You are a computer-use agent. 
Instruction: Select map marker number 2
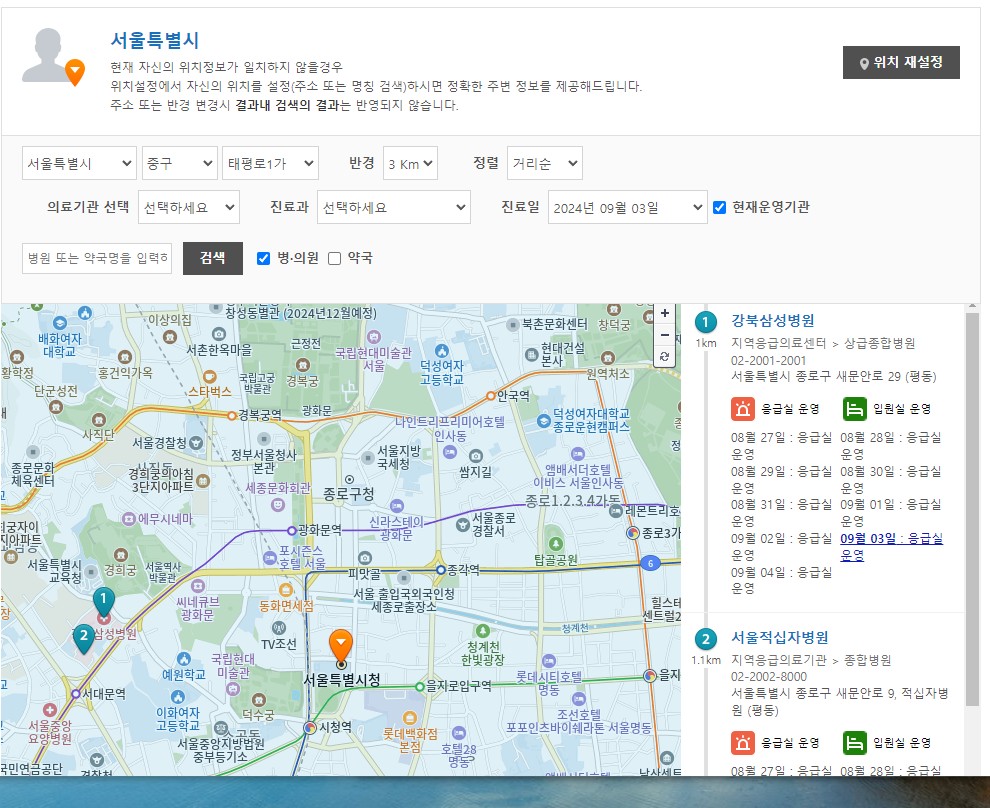point(83,639)
